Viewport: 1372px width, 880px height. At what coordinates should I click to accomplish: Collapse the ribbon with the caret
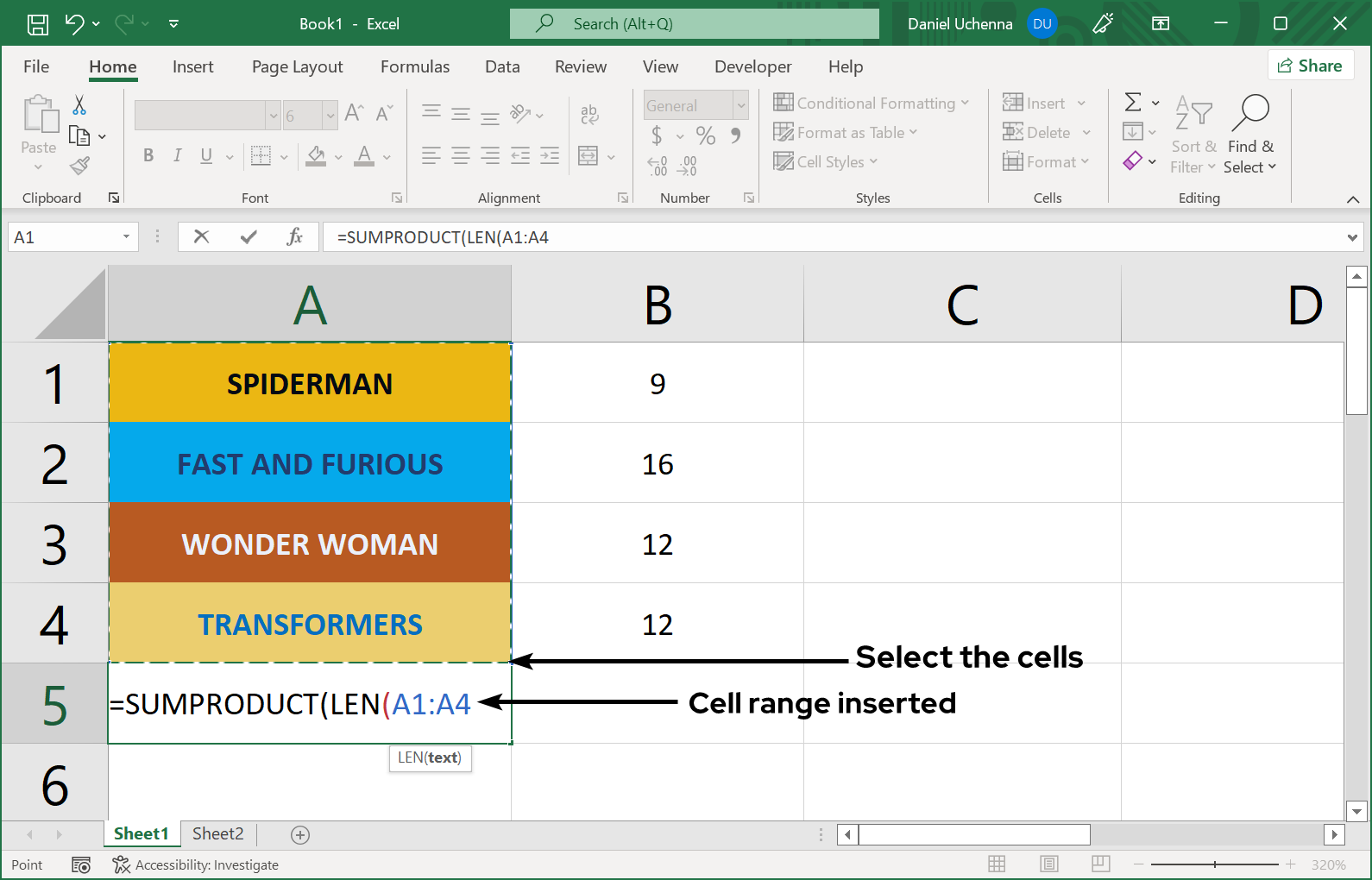coord(1352,199)
